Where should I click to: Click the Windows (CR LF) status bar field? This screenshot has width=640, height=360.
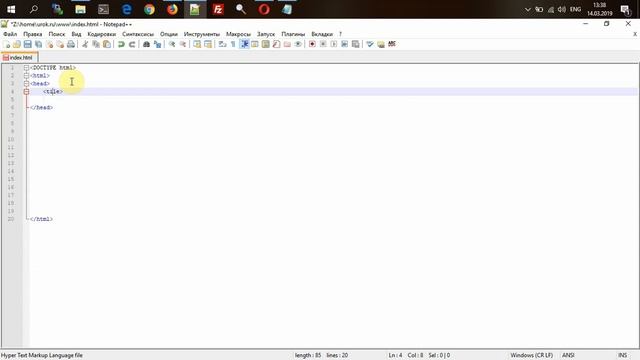tap(531, 356)
